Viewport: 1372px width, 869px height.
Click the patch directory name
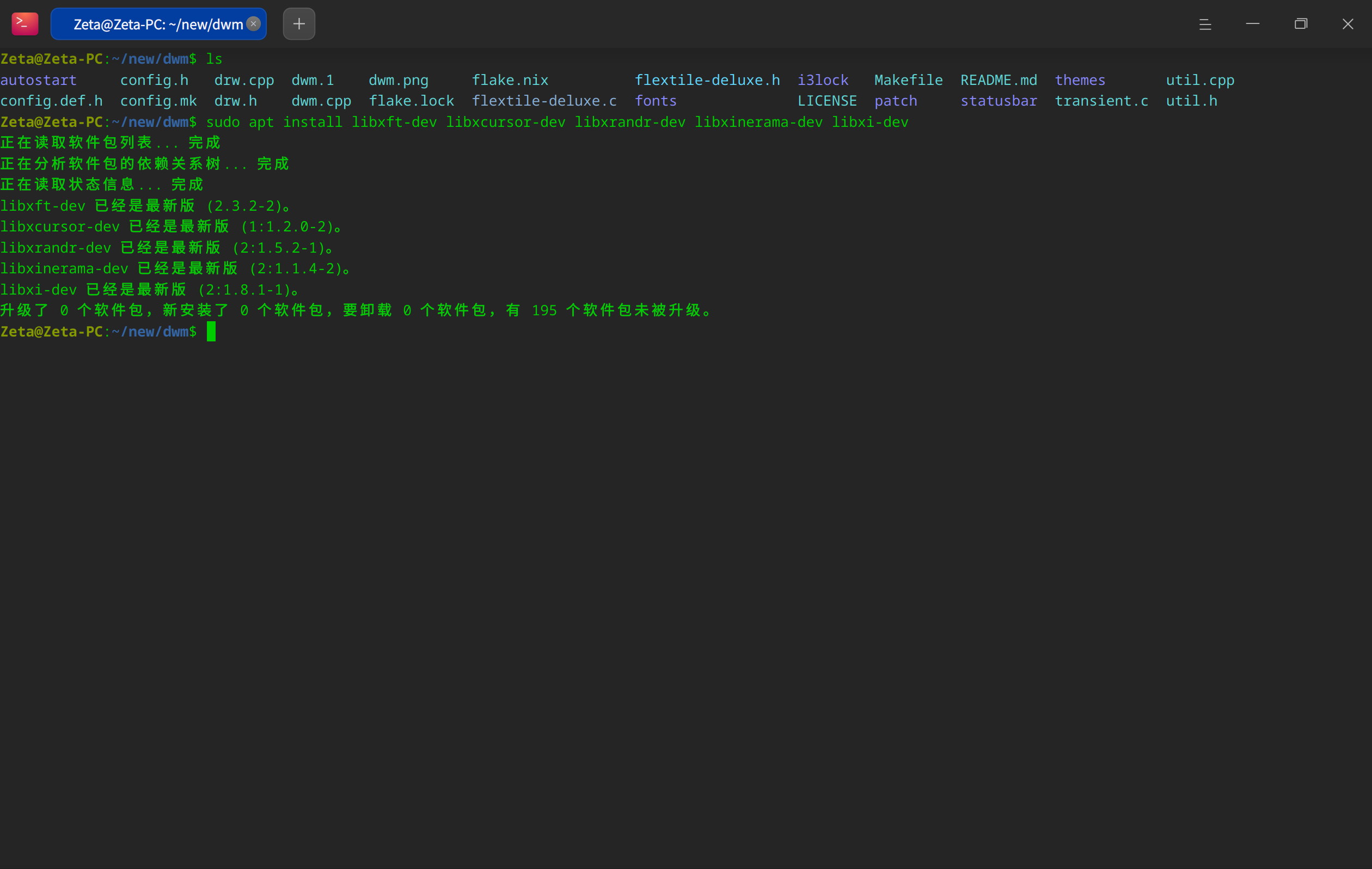[x=896, y=101]
